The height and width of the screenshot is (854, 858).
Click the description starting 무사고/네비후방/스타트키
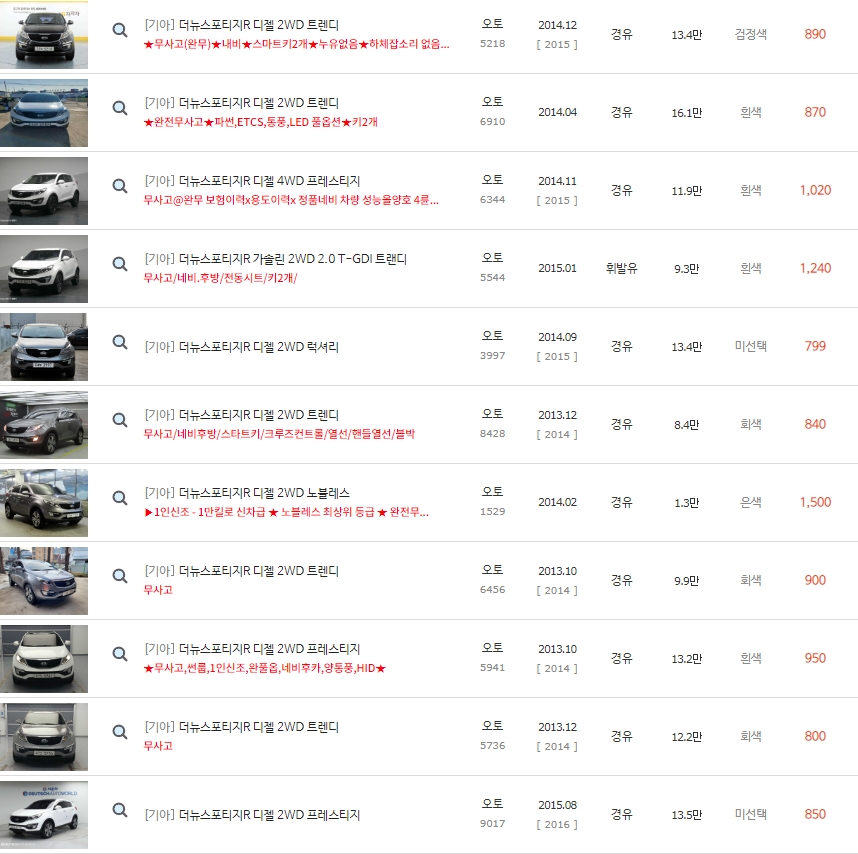[279, 434]
